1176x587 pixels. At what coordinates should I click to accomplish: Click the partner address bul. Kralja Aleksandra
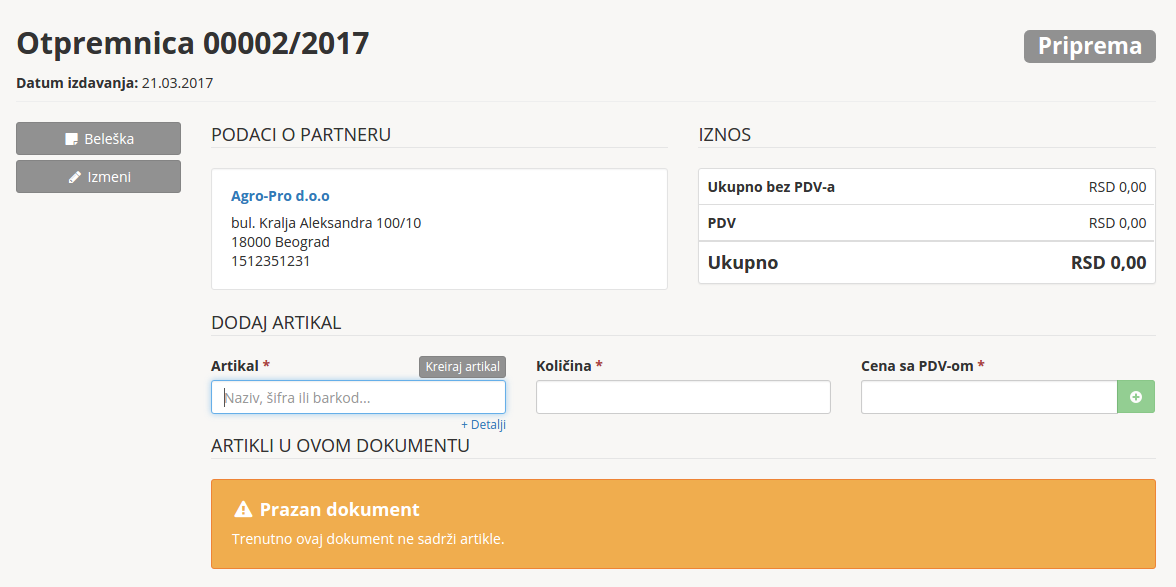point(326,223)
